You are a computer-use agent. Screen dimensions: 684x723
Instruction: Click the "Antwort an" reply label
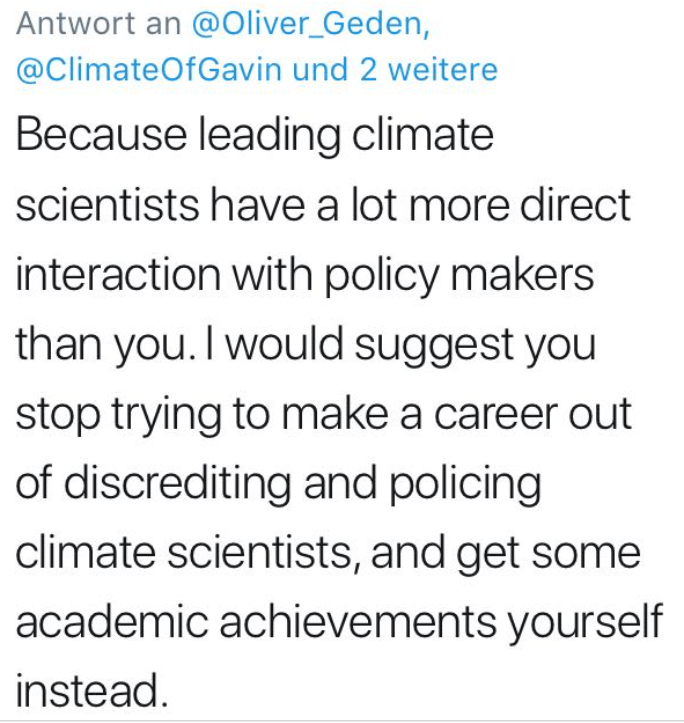coord(99,24)
